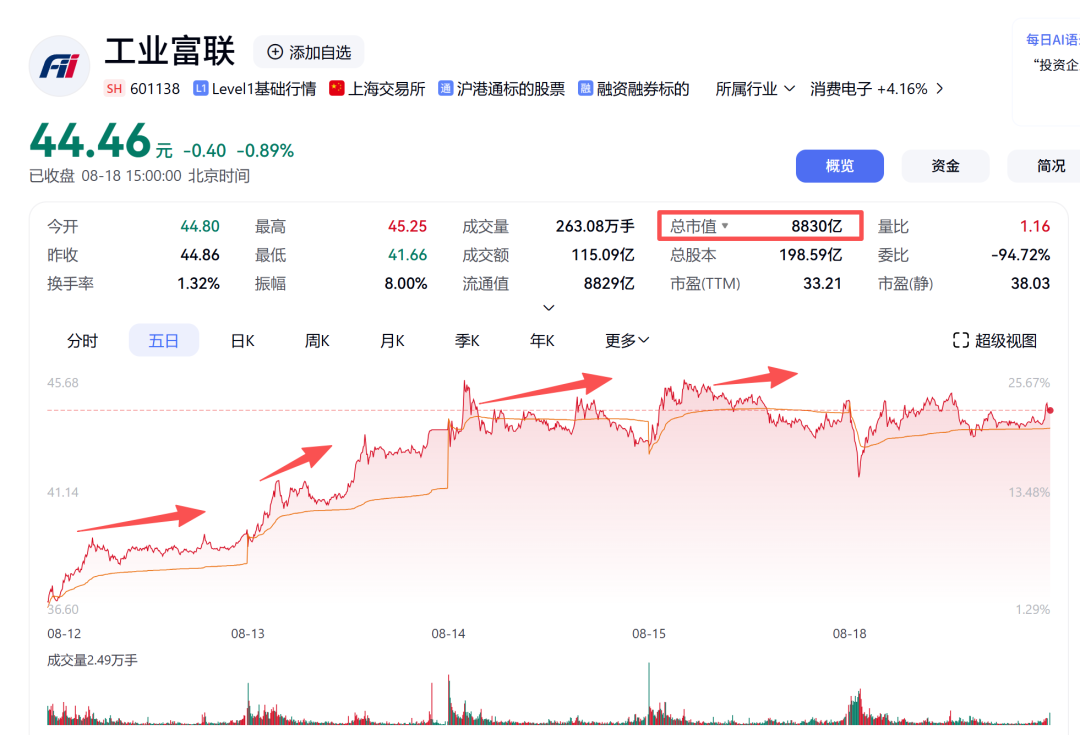
Task: Click 总股本 value 198.59亿
Action: 810,255
